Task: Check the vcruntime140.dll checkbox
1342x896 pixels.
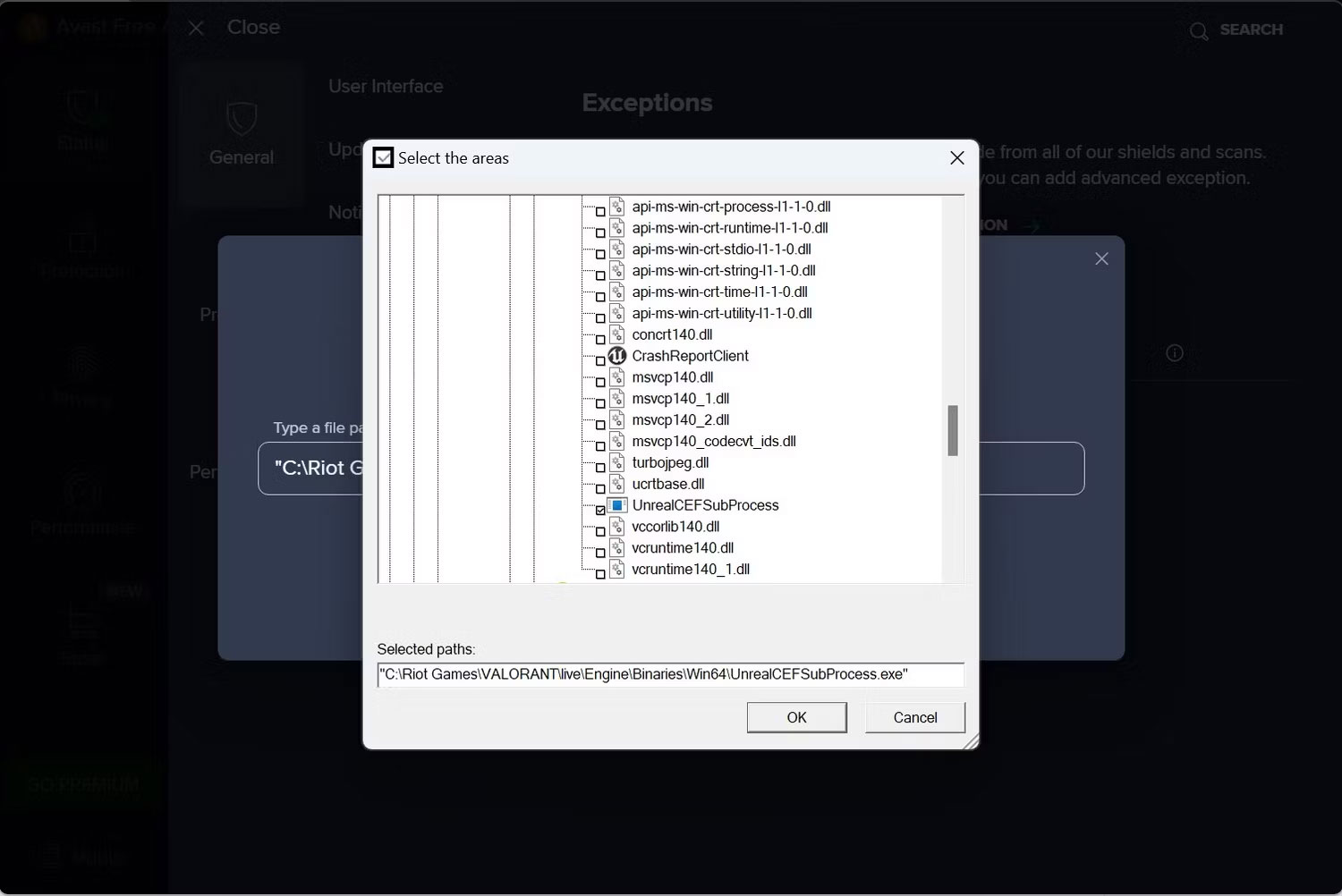Action: click(x=600, y=553)
